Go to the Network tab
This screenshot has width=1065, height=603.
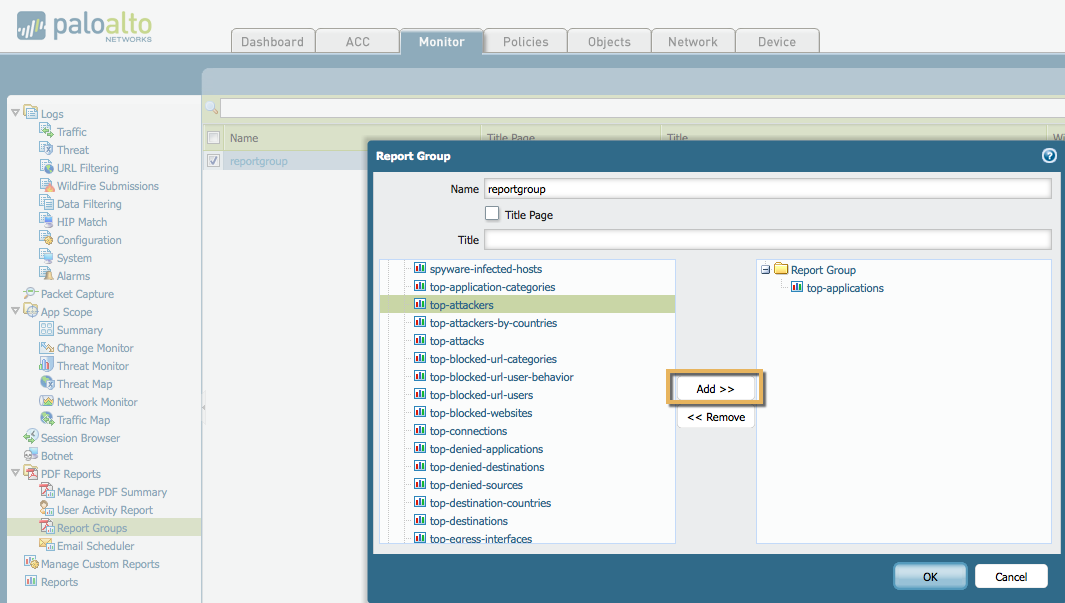[693, 41]
